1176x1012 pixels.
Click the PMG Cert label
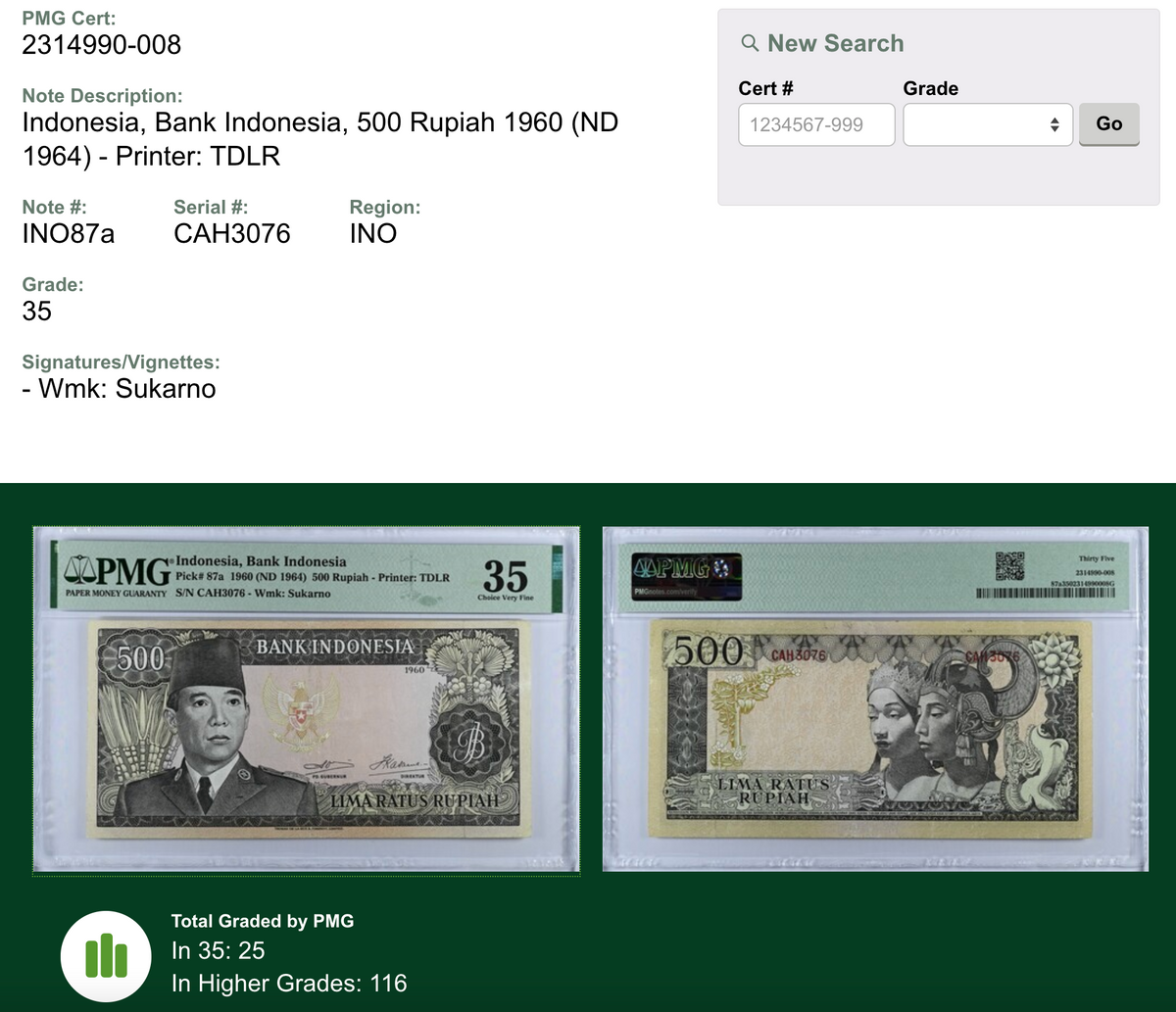click(x=69, y=18)
